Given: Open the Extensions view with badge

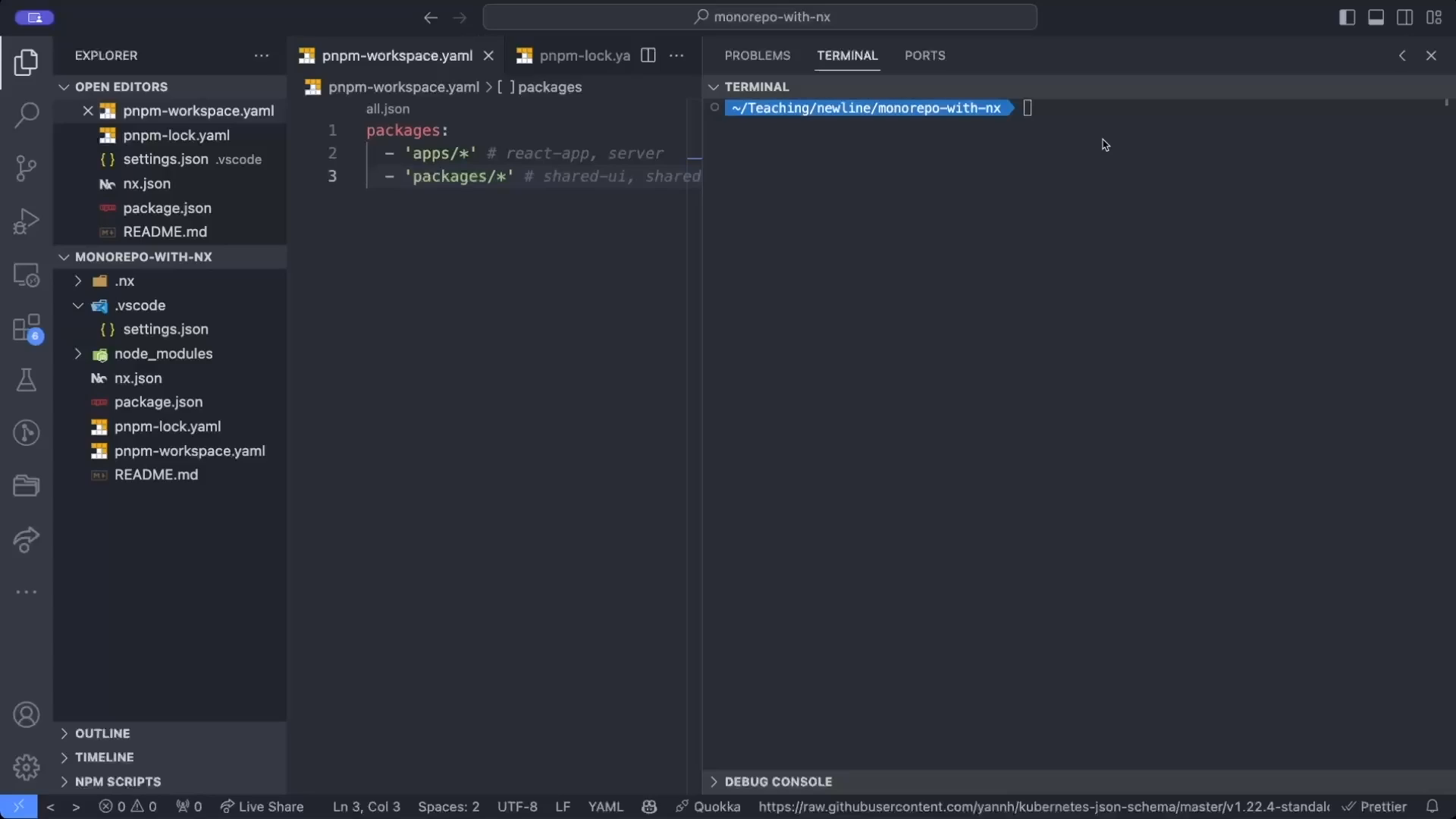Looking at the screenshot, I should (27, 328).
